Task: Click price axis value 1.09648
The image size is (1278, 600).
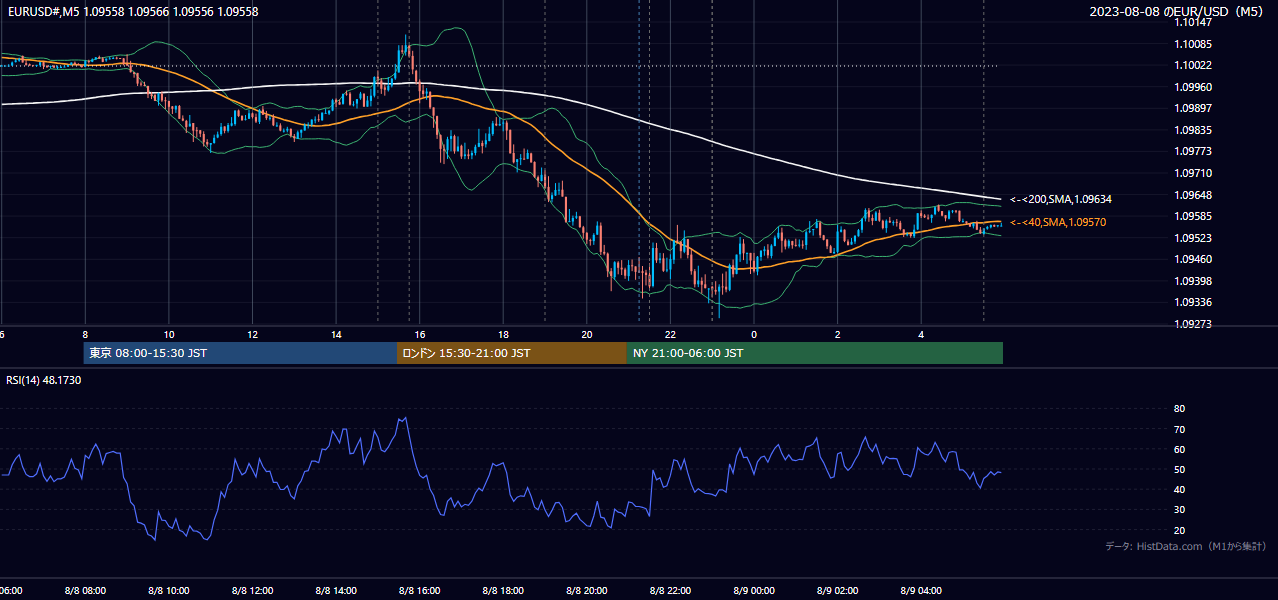Action: [1193, 195]
